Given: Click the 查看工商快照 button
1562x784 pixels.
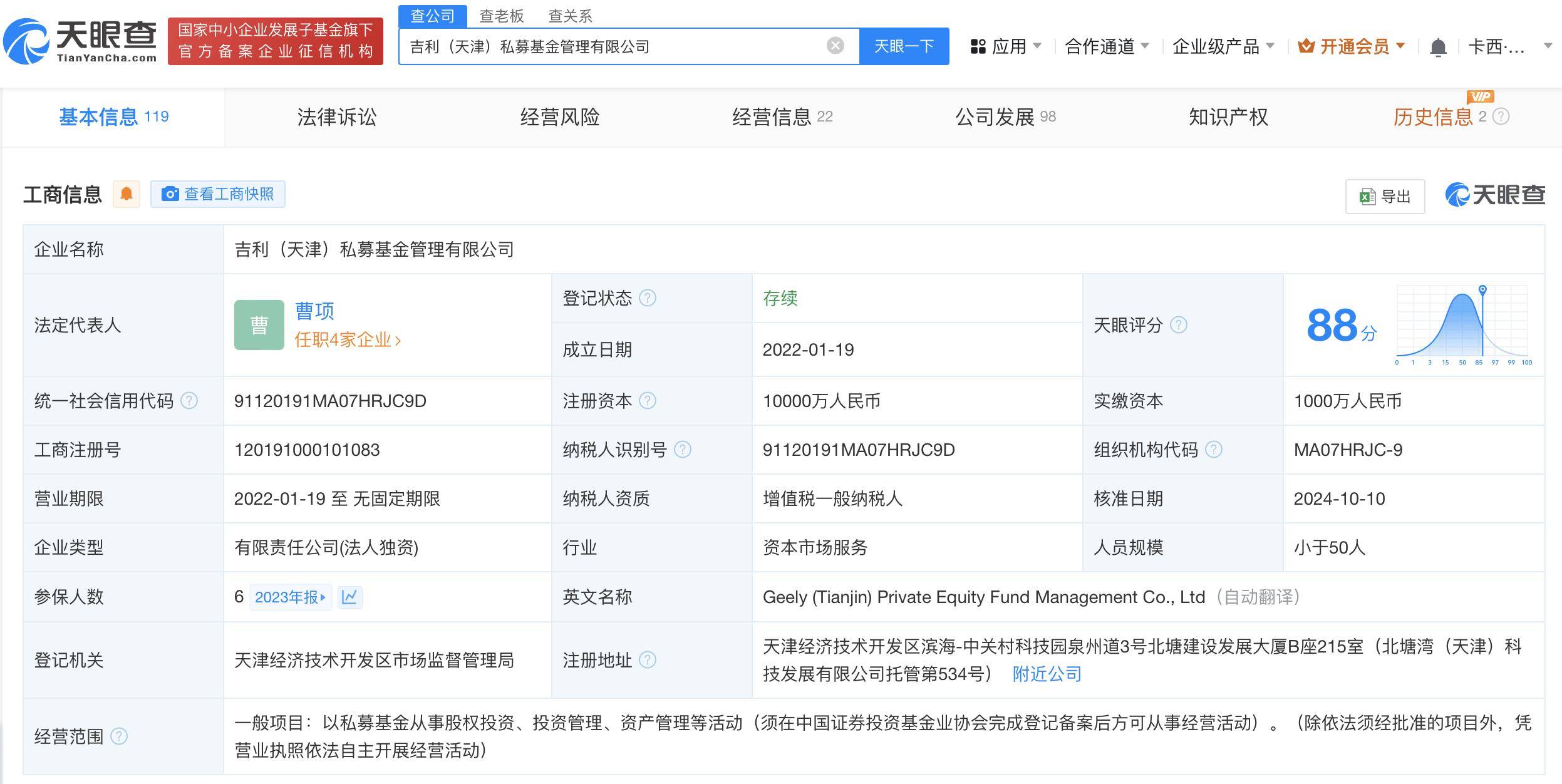Looking at the screenshot, I should point(218,194).
